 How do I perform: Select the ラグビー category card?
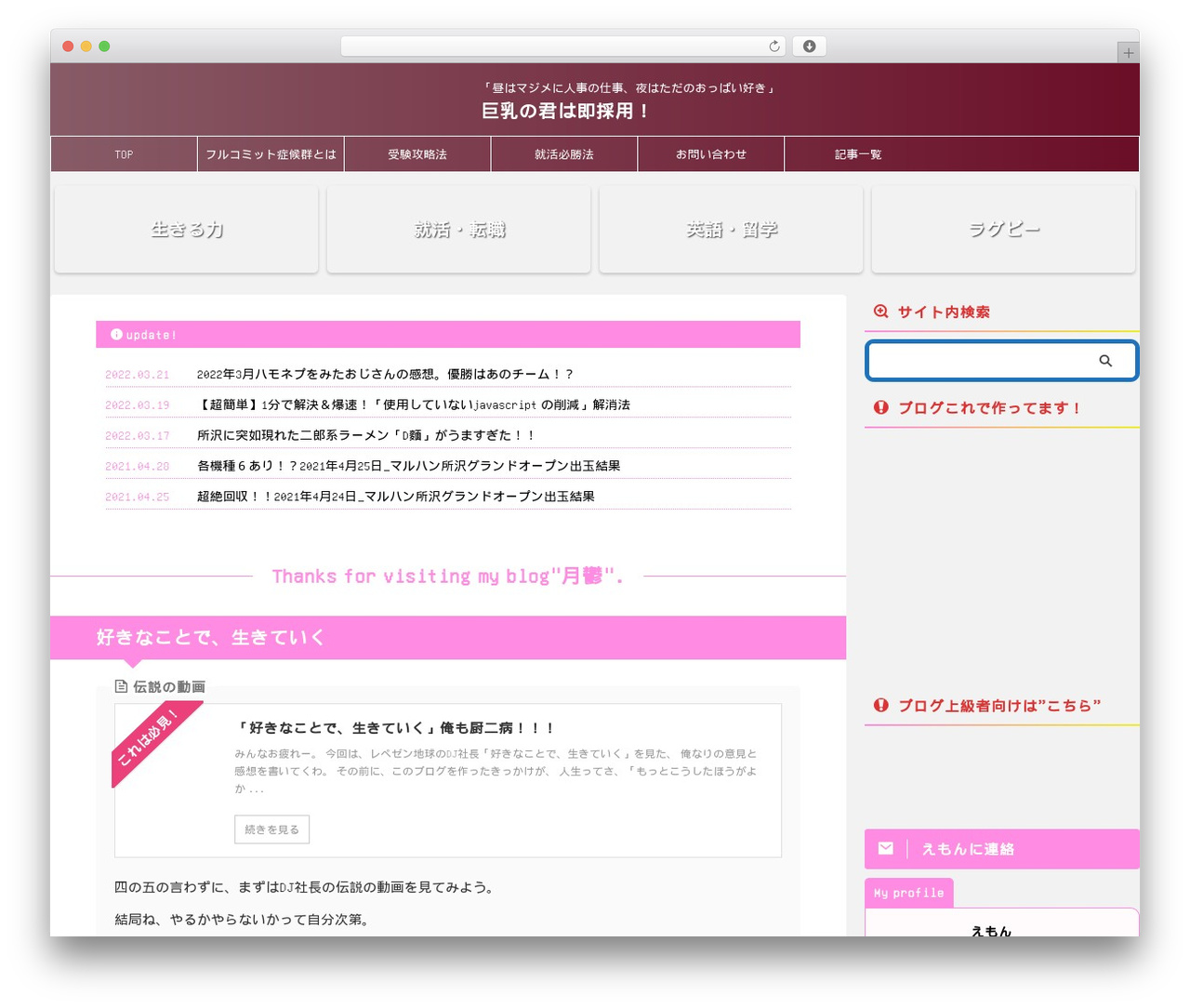[1004, 230]
